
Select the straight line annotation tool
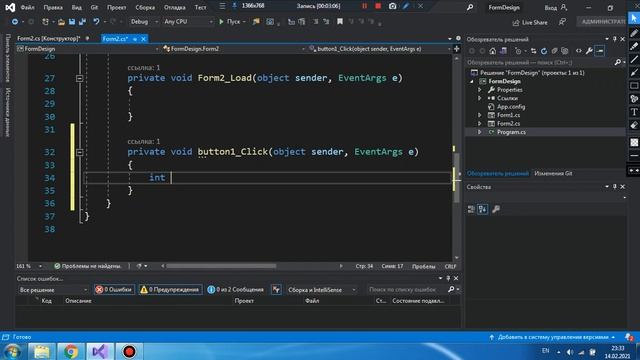[x=634, y=60]
